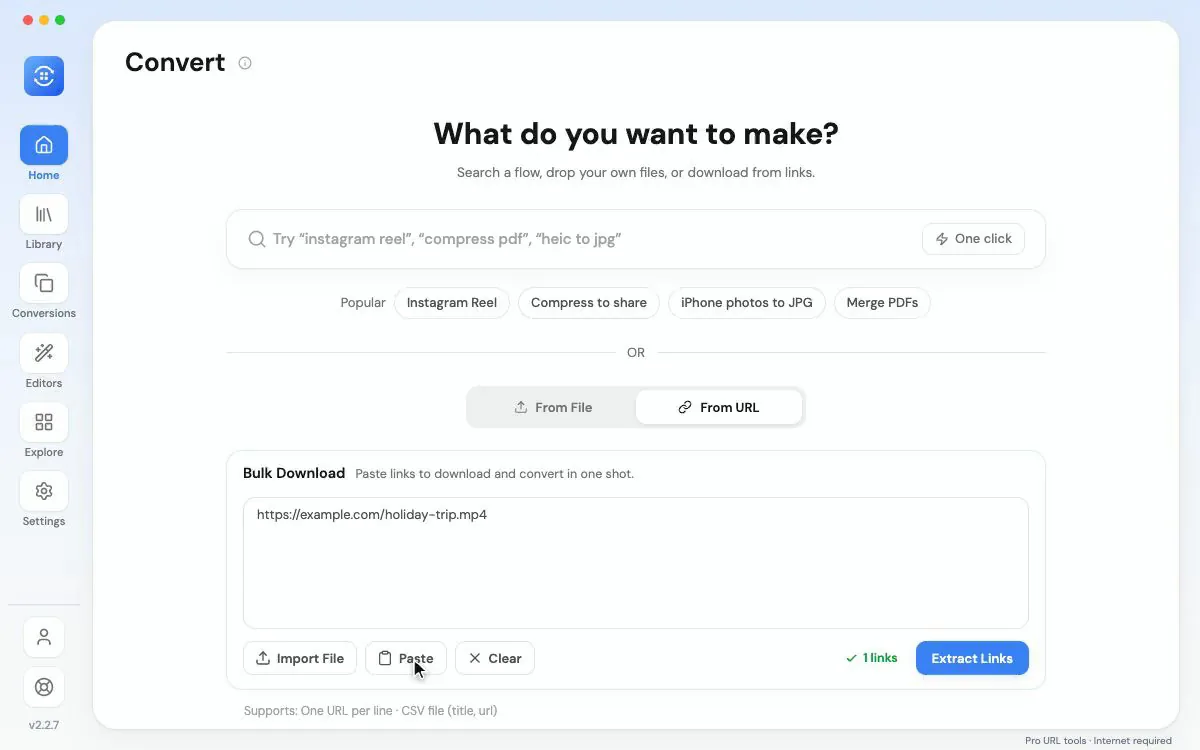
Task: Click the search magnifier icon
Action: point(257,239)
